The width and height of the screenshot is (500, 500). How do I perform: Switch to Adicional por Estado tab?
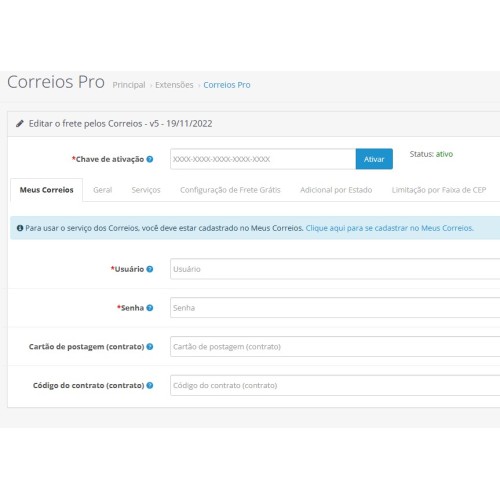[336, 190]
